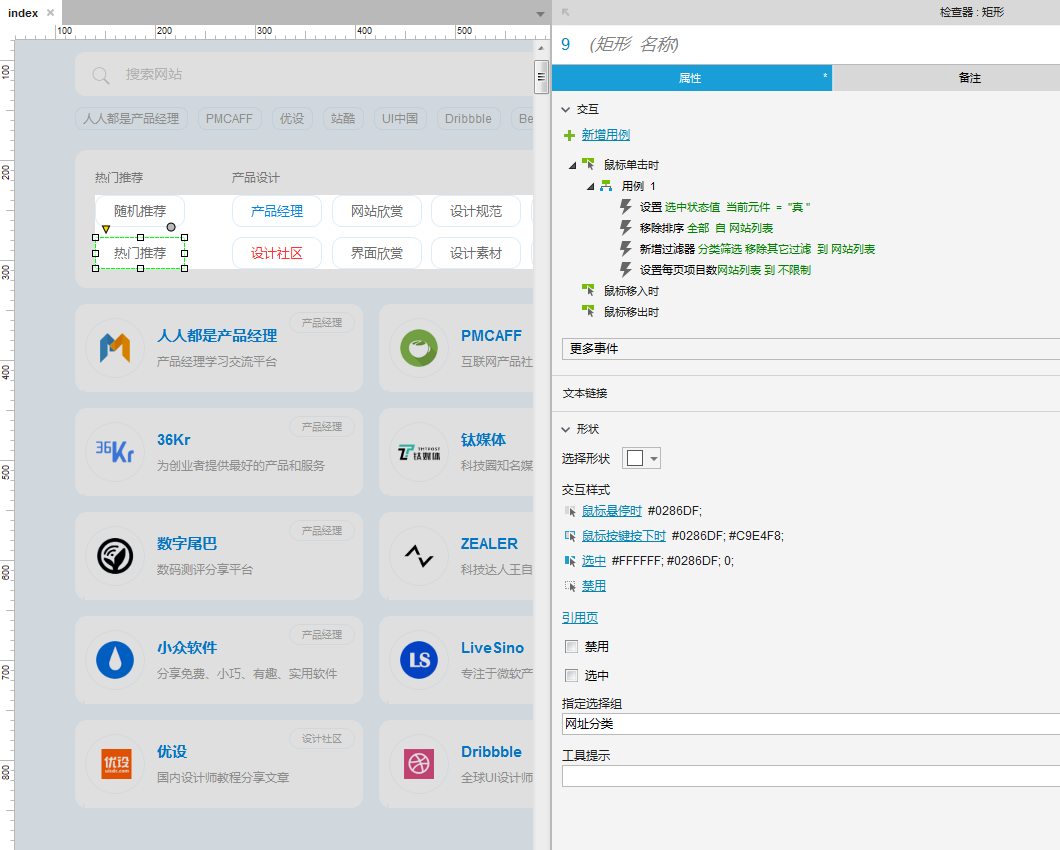
Task: Click the 随机推荐 button on canvas
Action: pos(140,212)
